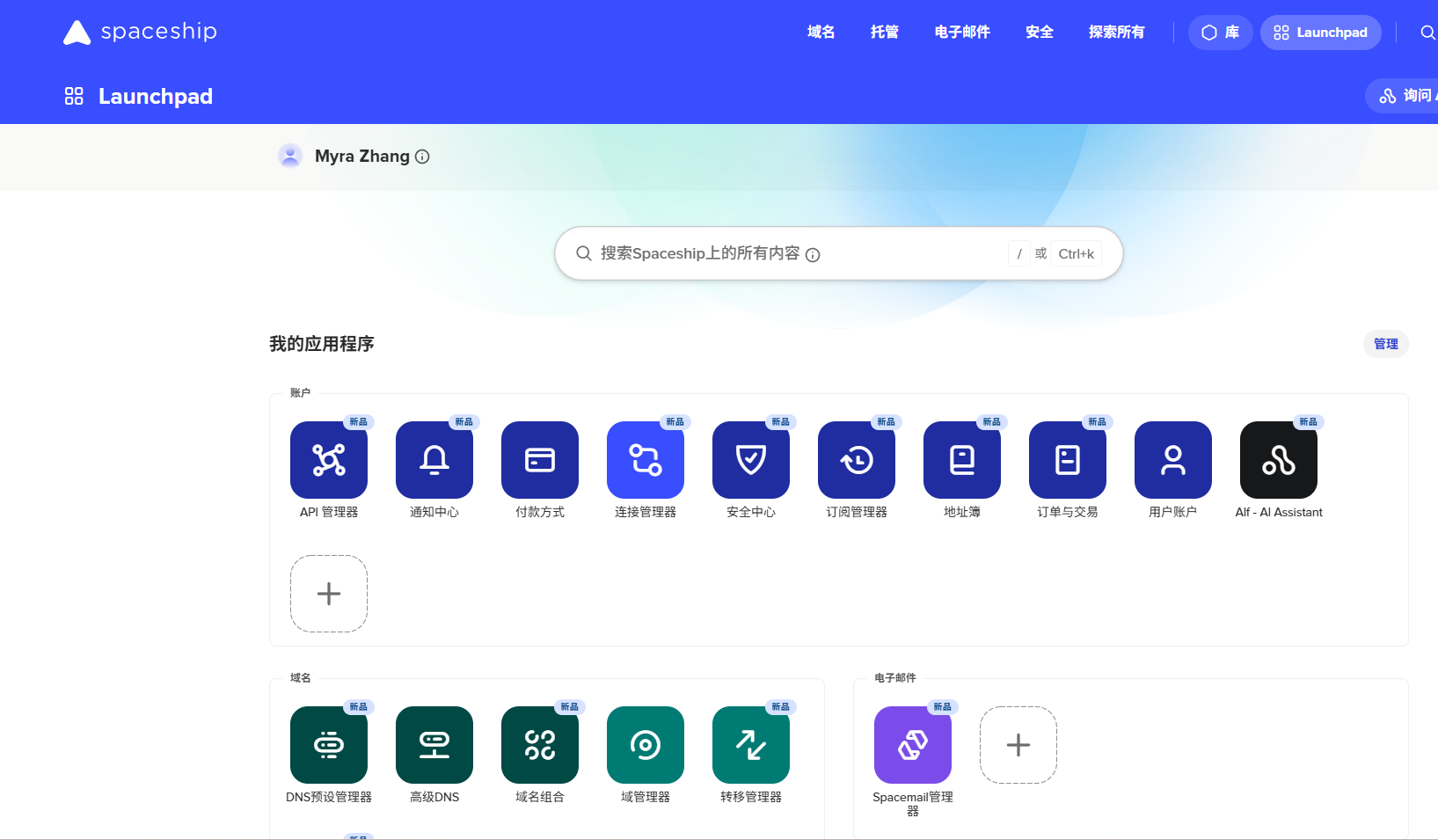This screenshot has height=840, width=1438.
Task: Launch Alf - AI Assistant app
Action: click(1279, 460)
